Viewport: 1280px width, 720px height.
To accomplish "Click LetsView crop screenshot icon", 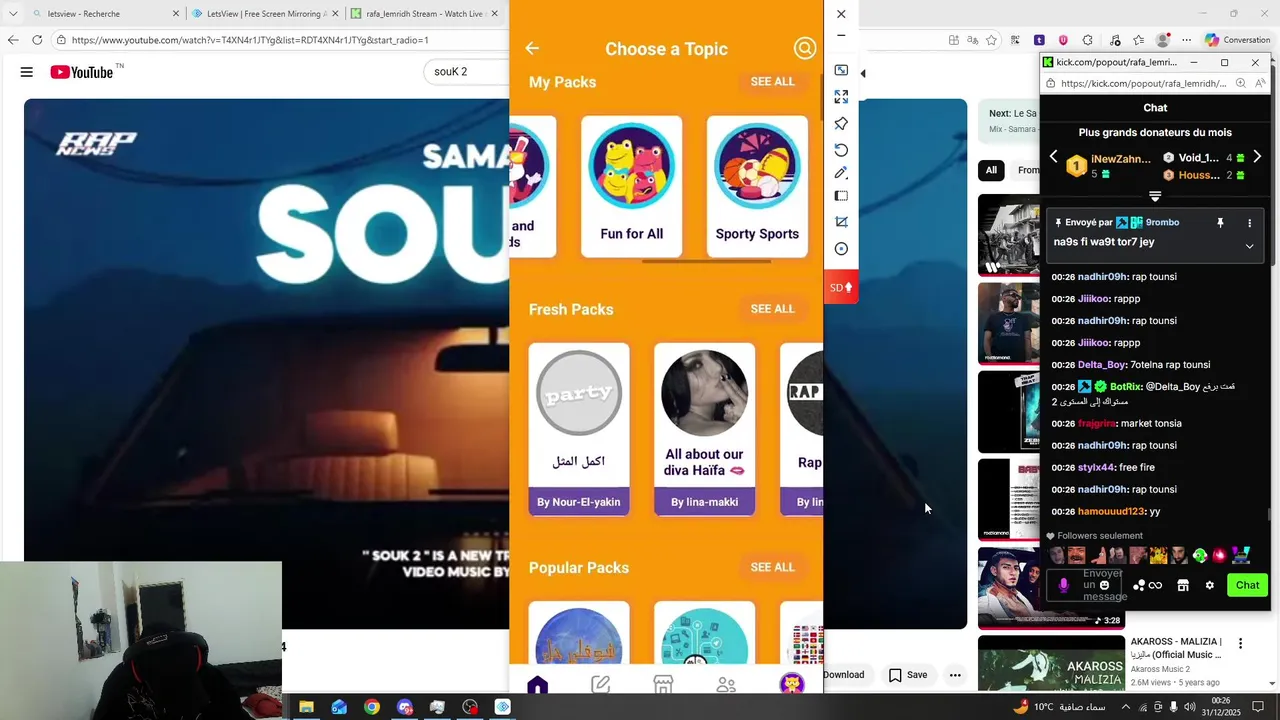I will (841, 222).
